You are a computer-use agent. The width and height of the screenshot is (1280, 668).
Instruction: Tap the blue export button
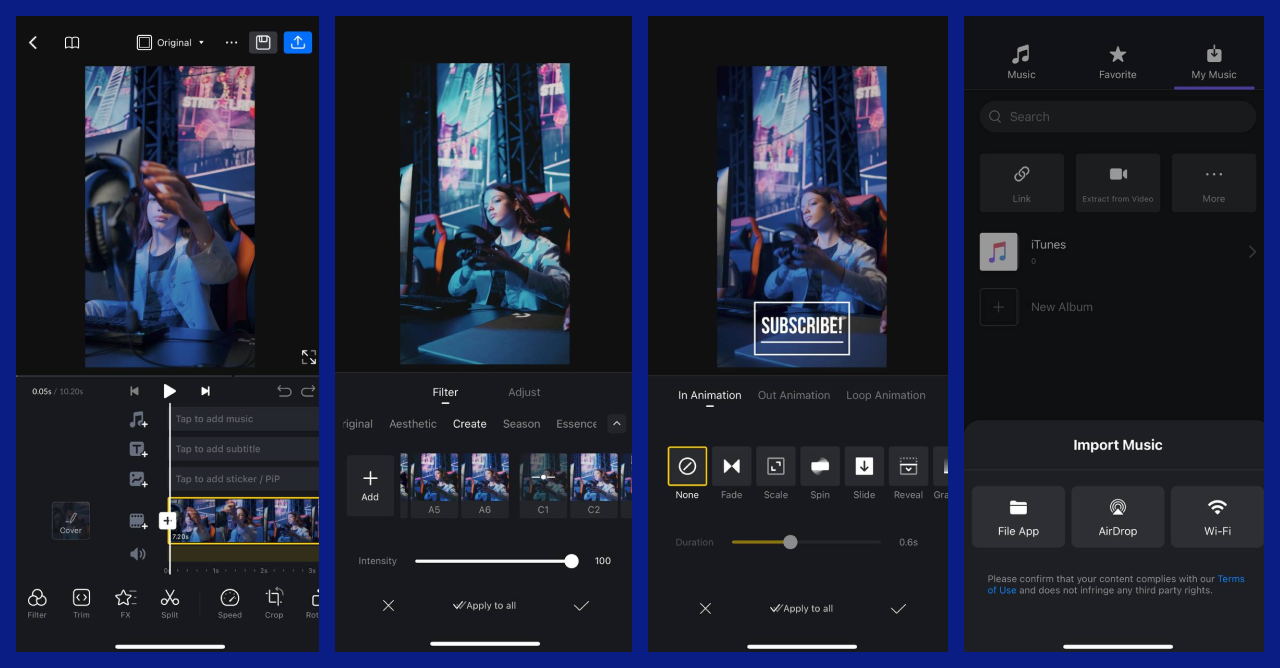pyautogui.click(x=298, y=42)
